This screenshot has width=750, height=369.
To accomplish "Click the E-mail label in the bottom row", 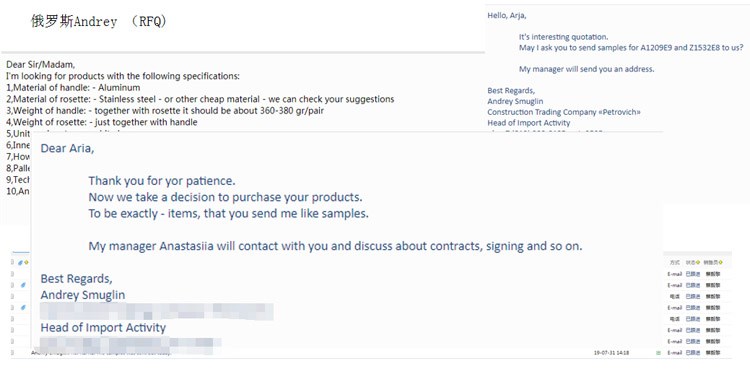I will tap(674, 353).
